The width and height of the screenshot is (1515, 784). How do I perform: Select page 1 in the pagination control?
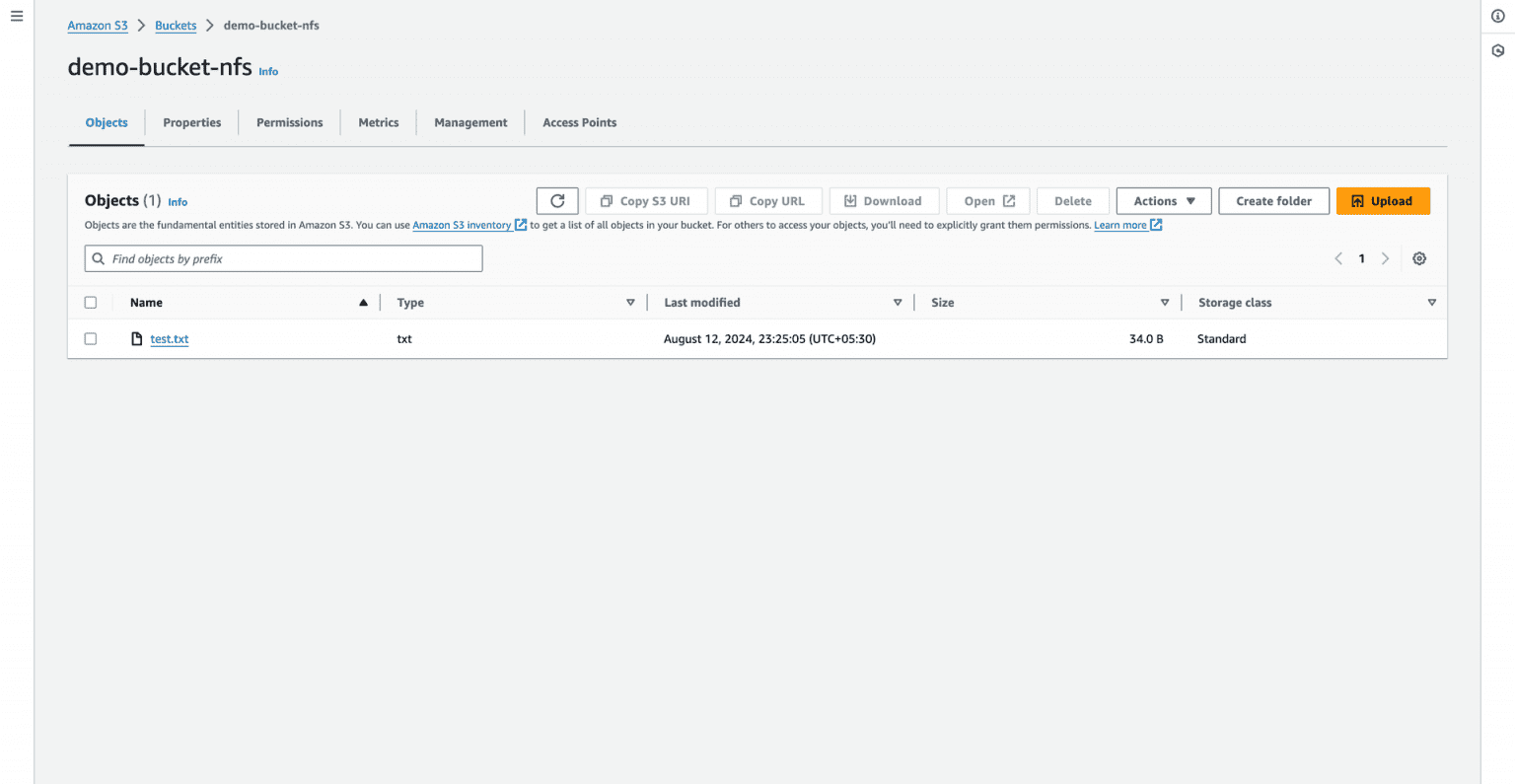pos(1361,257)
